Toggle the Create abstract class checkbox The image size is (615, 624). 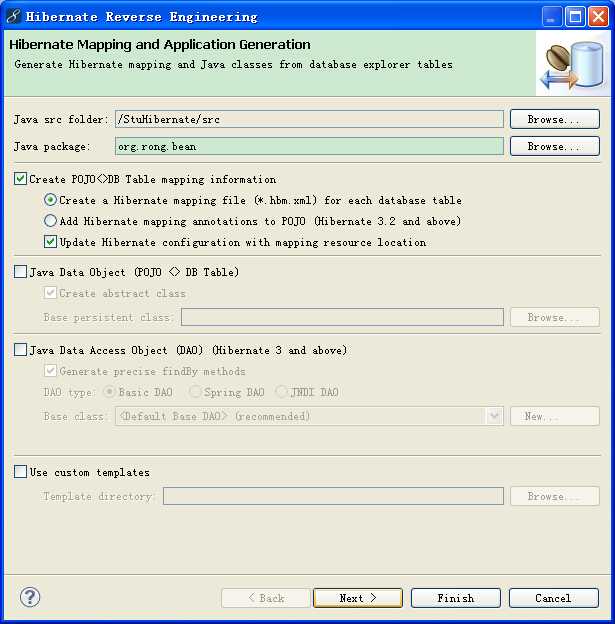tap(50, 293)
